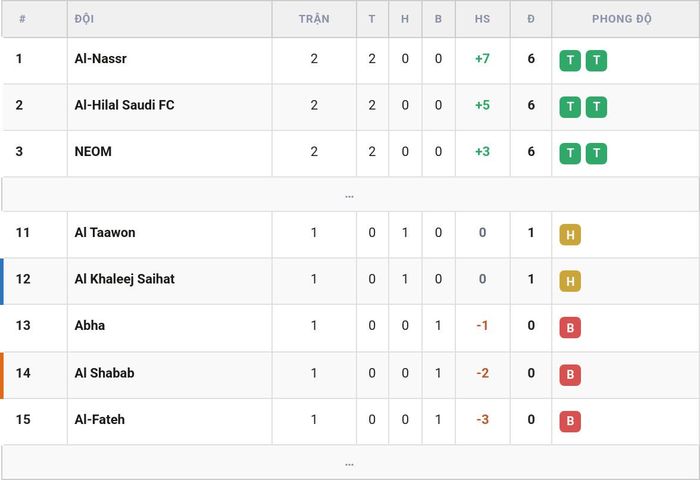The image size is (700, 480).
Task: Select the Al Khaleej Saihat row name
Action: (125, 279)
